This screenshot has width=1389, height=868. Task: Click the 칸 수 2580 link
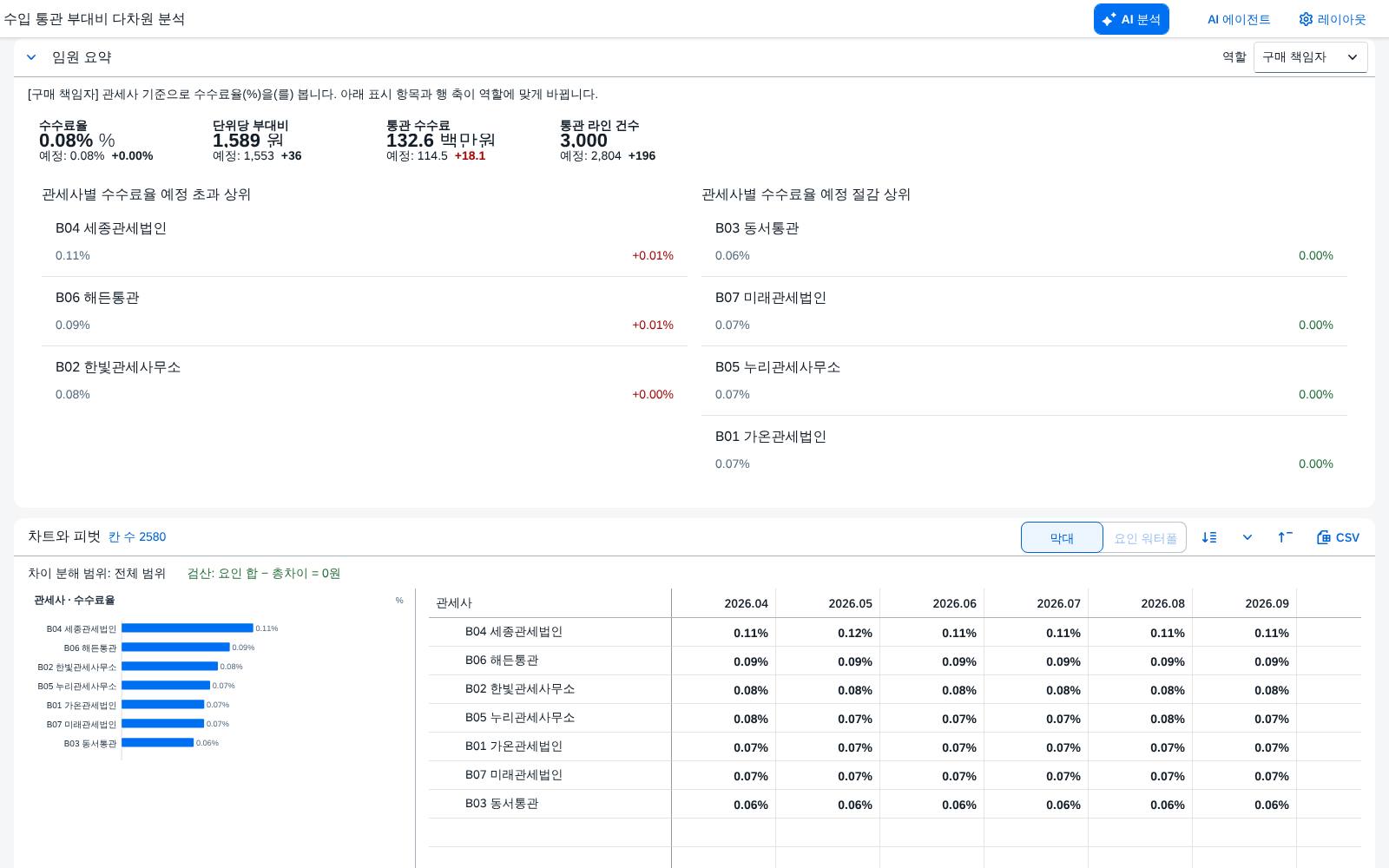137,536
